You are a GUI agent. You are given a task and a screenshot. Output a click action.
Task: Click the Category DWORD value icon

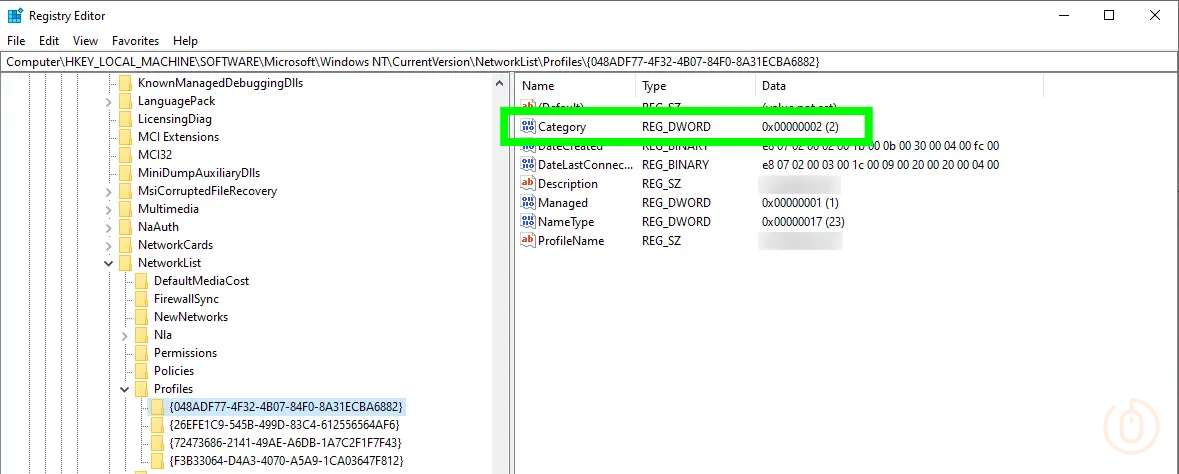(528, 127)
